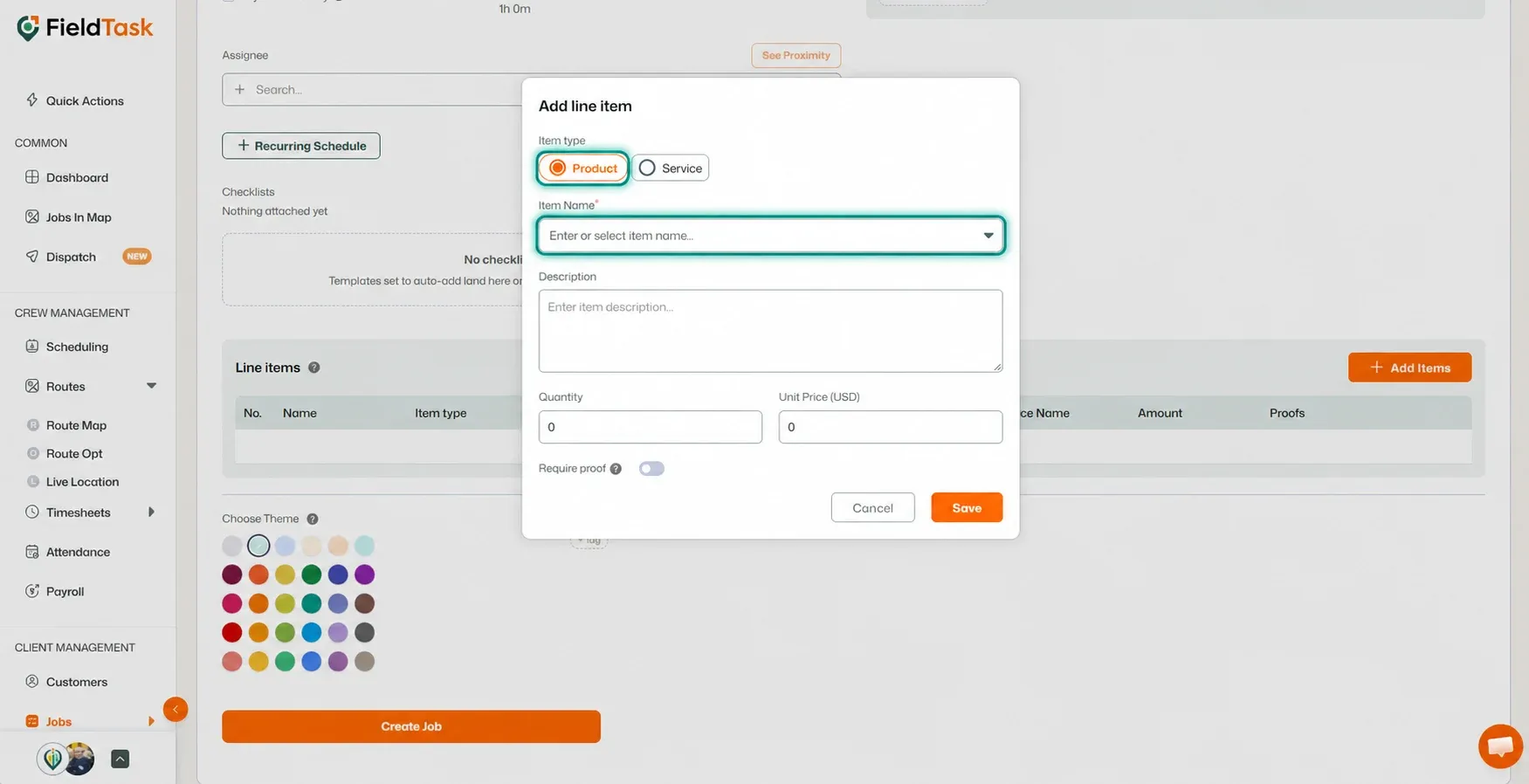Collapse the sidebar with orange arrow button
1529x784 pixels.
tap(176, 709)
